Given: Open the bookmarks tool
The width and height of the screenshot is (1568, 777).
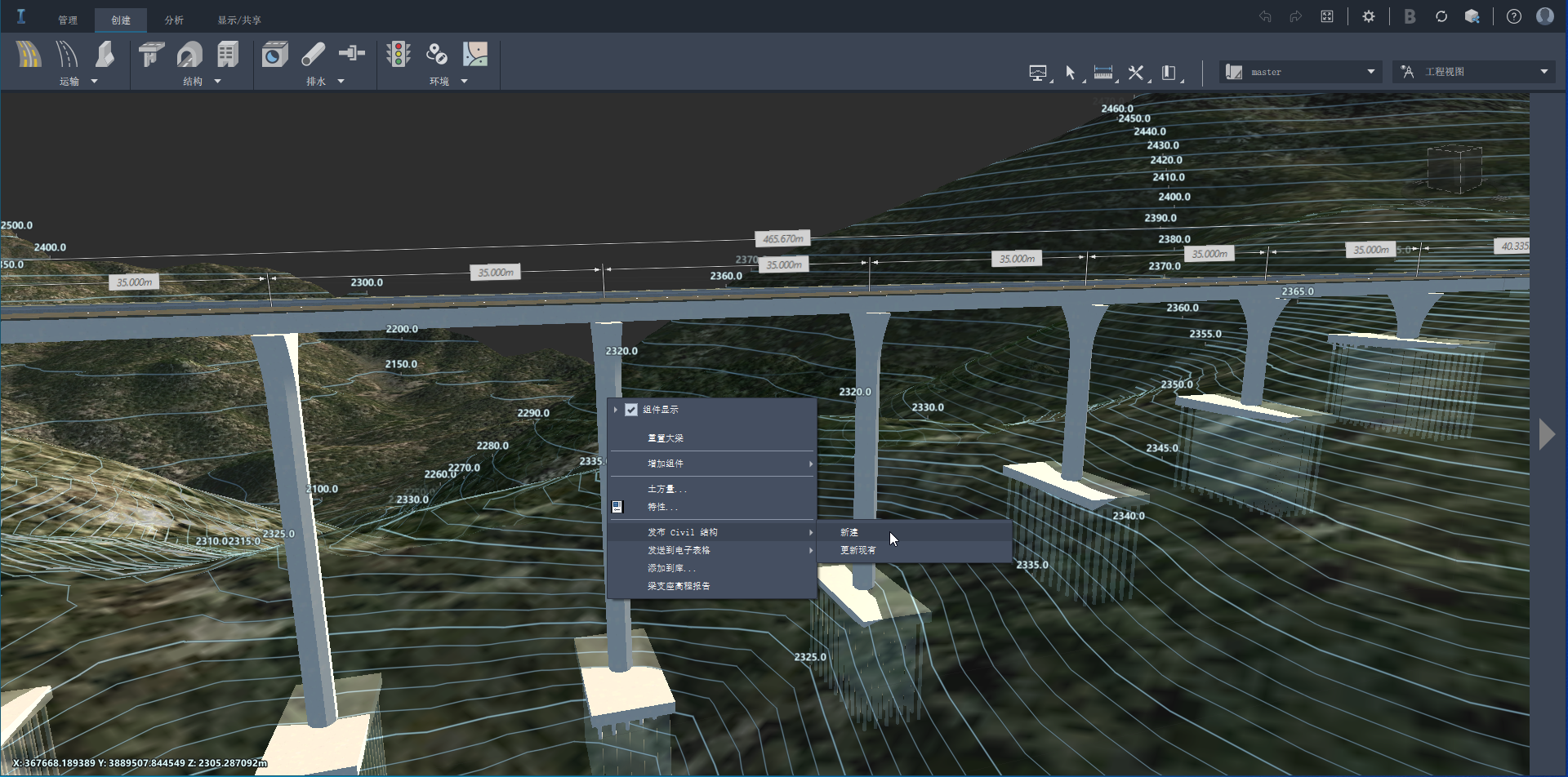Looking at the screenshot, I should tap(1169, 73).
